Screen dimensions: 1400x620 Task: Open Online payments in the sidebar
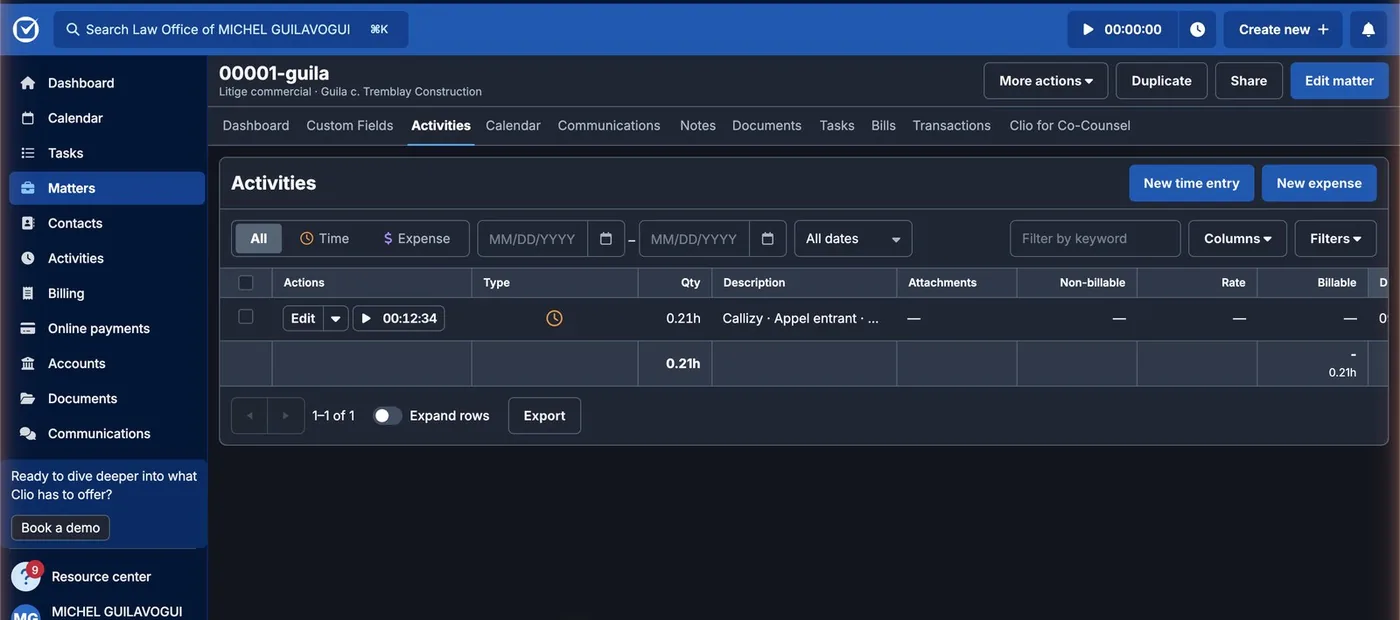click(x=107, y=328)
